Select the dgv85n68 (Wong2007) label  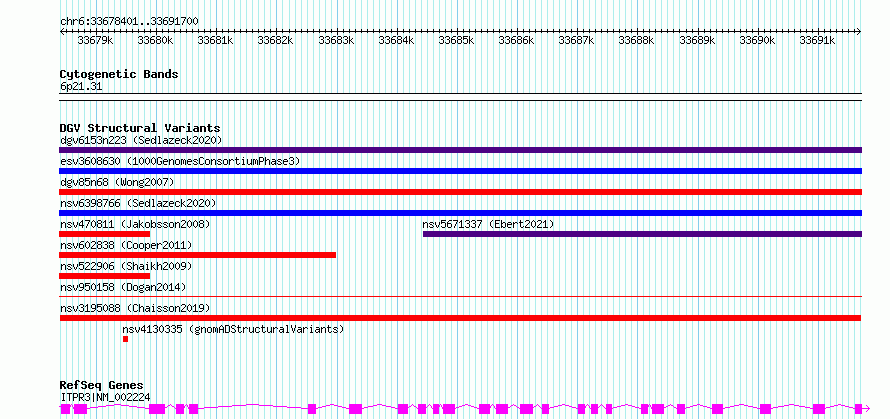pyautogui.click(x=117, y=182)
